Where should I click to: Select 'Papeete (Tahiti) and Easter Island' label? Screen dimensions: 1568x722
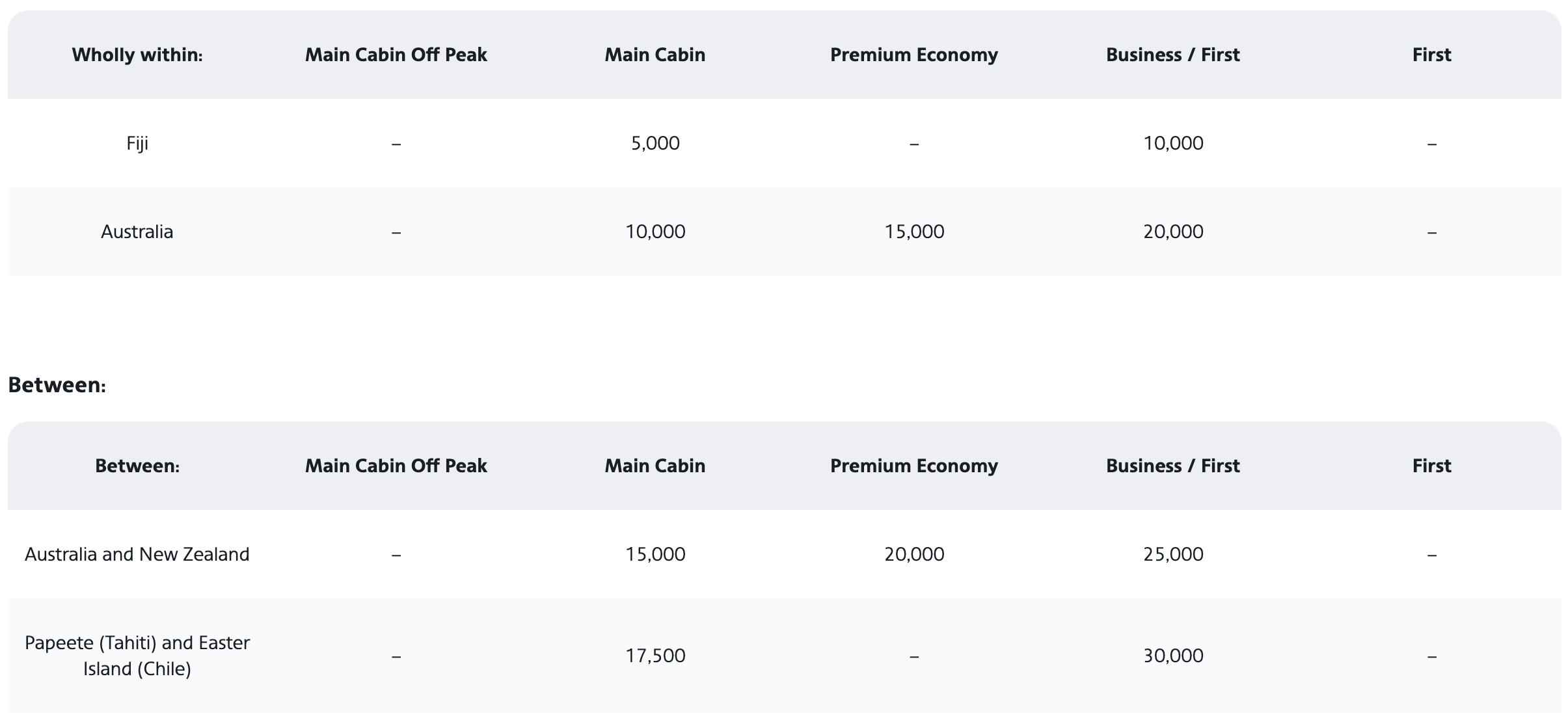coord(137,656)
